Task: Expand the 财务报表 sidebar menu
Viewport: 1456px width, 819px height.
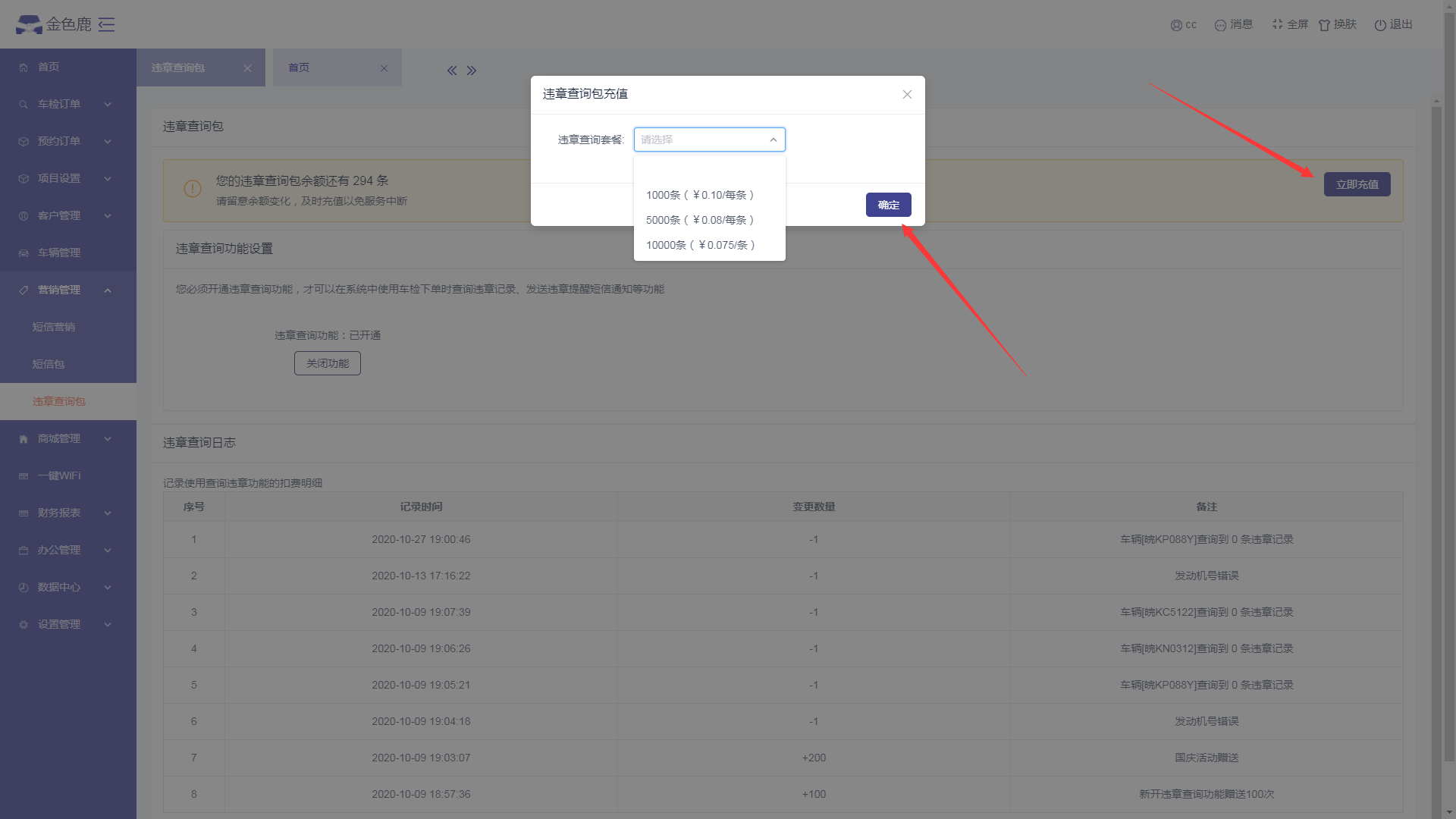Action: (x=68, y=513)
